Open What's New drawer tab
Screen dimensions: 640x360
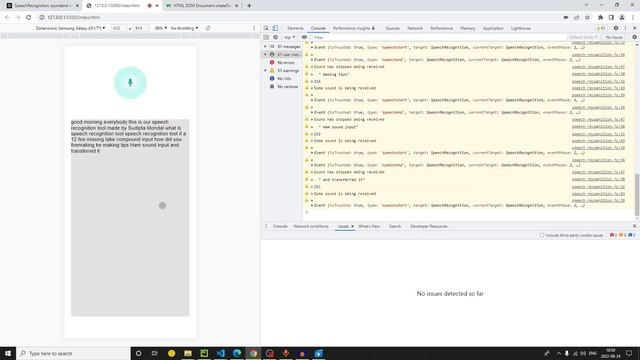coord(369,226)
